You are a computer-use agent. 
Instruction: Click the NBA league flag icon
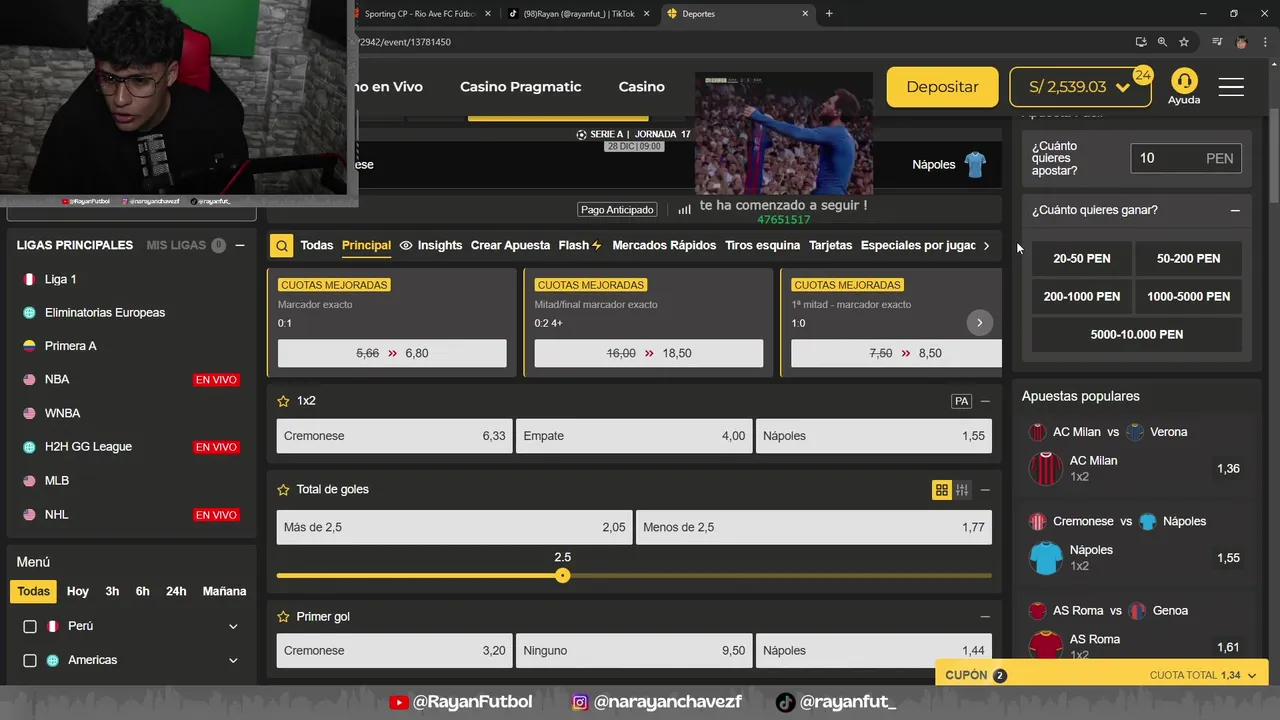pyautogui.click(x=29, y=380)
